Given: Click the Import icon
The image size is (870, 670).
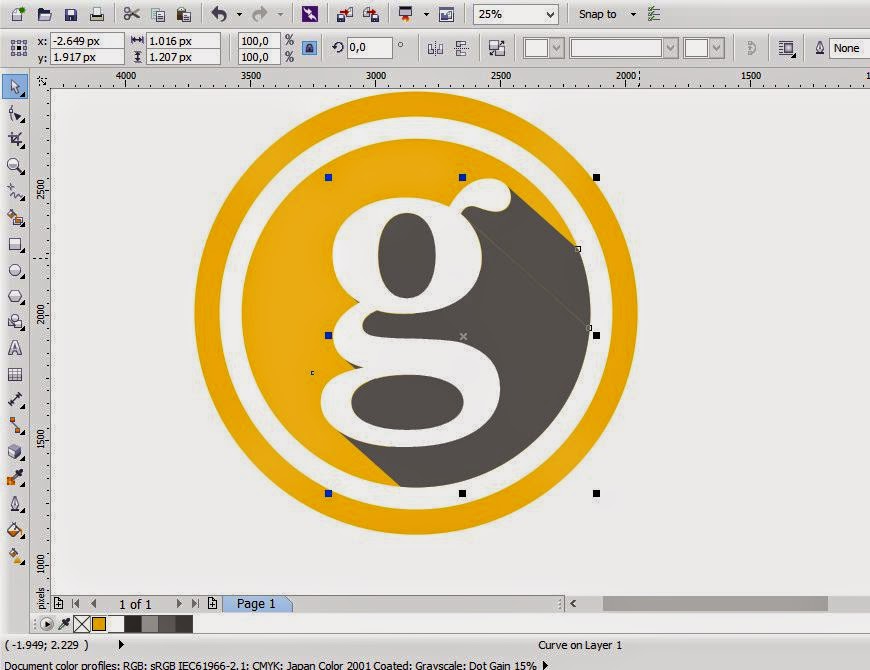Looking at the screenshot, I should coord(345,15).
